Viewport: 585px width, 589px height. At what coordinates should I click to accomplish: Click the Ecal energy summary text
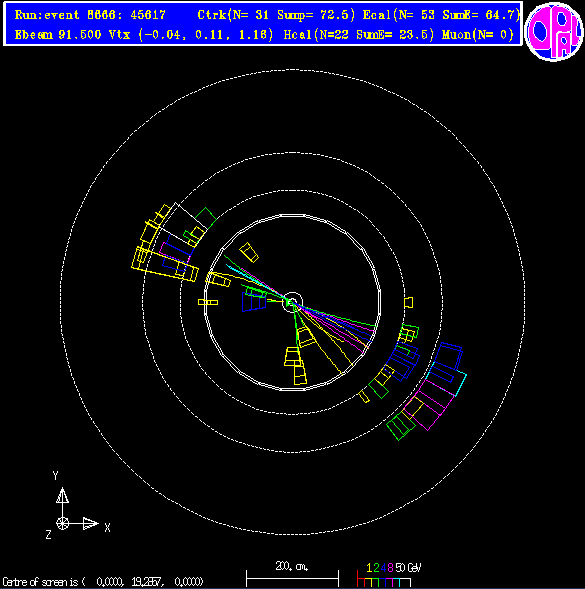click(441, 15)
